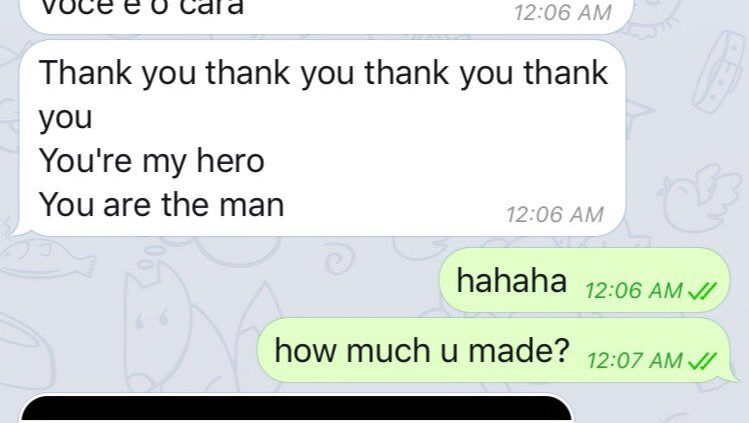
Task: Click the tail of the incoming white bubble
Action: point(18,230)
